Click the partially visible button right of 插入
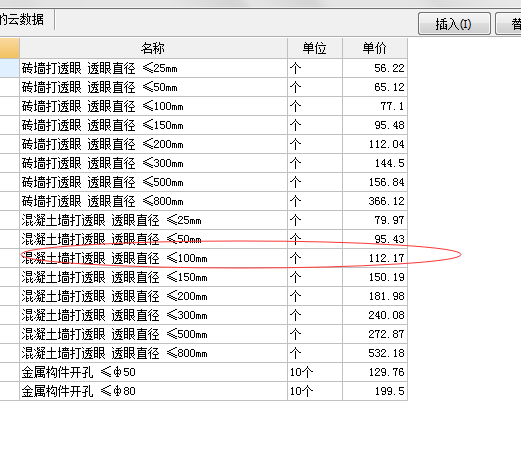Image resolution: width=521 pixels, height=463 pixels. pos(508,24)
